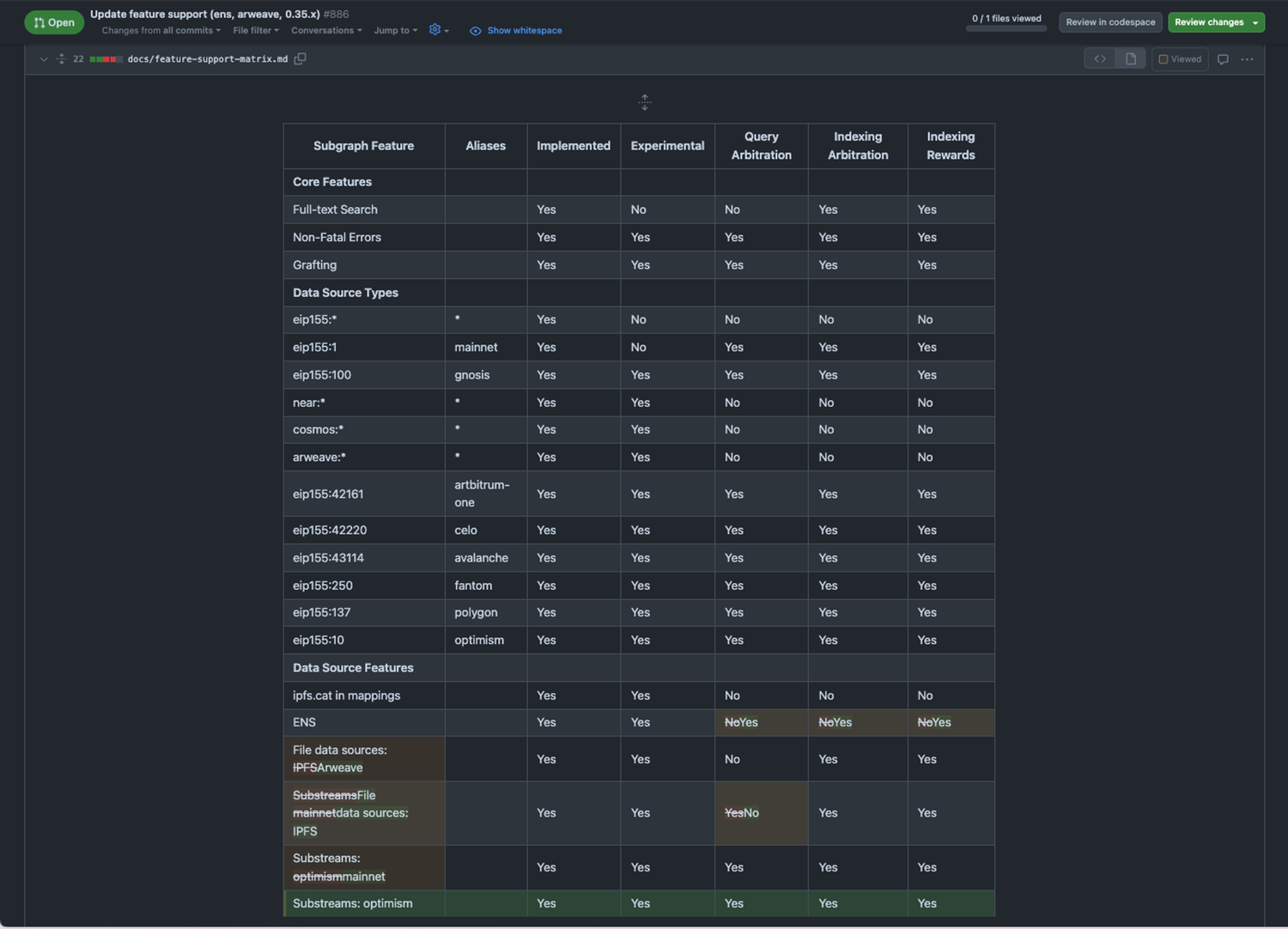Toggle Show whitespace eye option
Image resolution: width=1288 pixels, height=929 pixels.
tap(516, 30)
